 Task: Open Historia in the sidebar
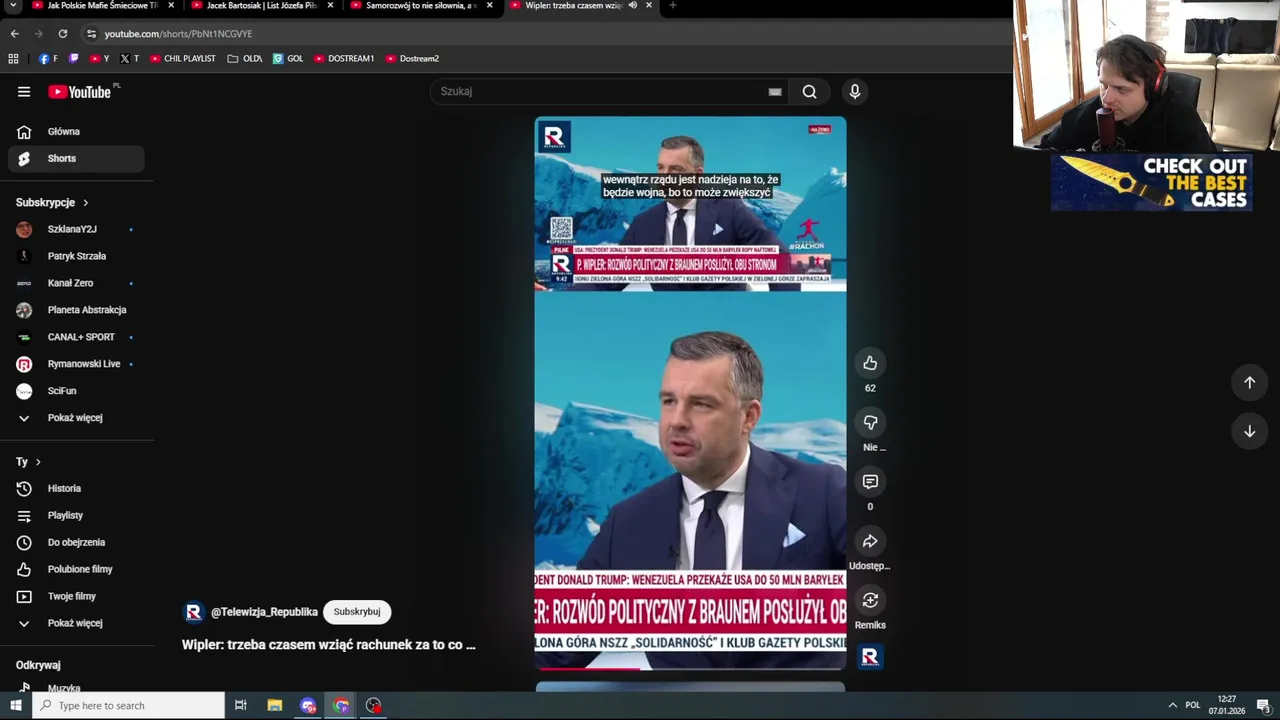(76, 489)
